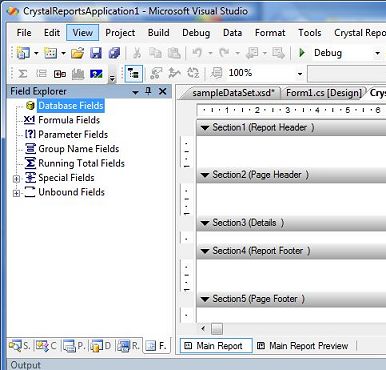Image resolution: width=386 pixels, height=370 pixels.
Task: Open the New Project dropdown arrow
Action: click(36, 53)
